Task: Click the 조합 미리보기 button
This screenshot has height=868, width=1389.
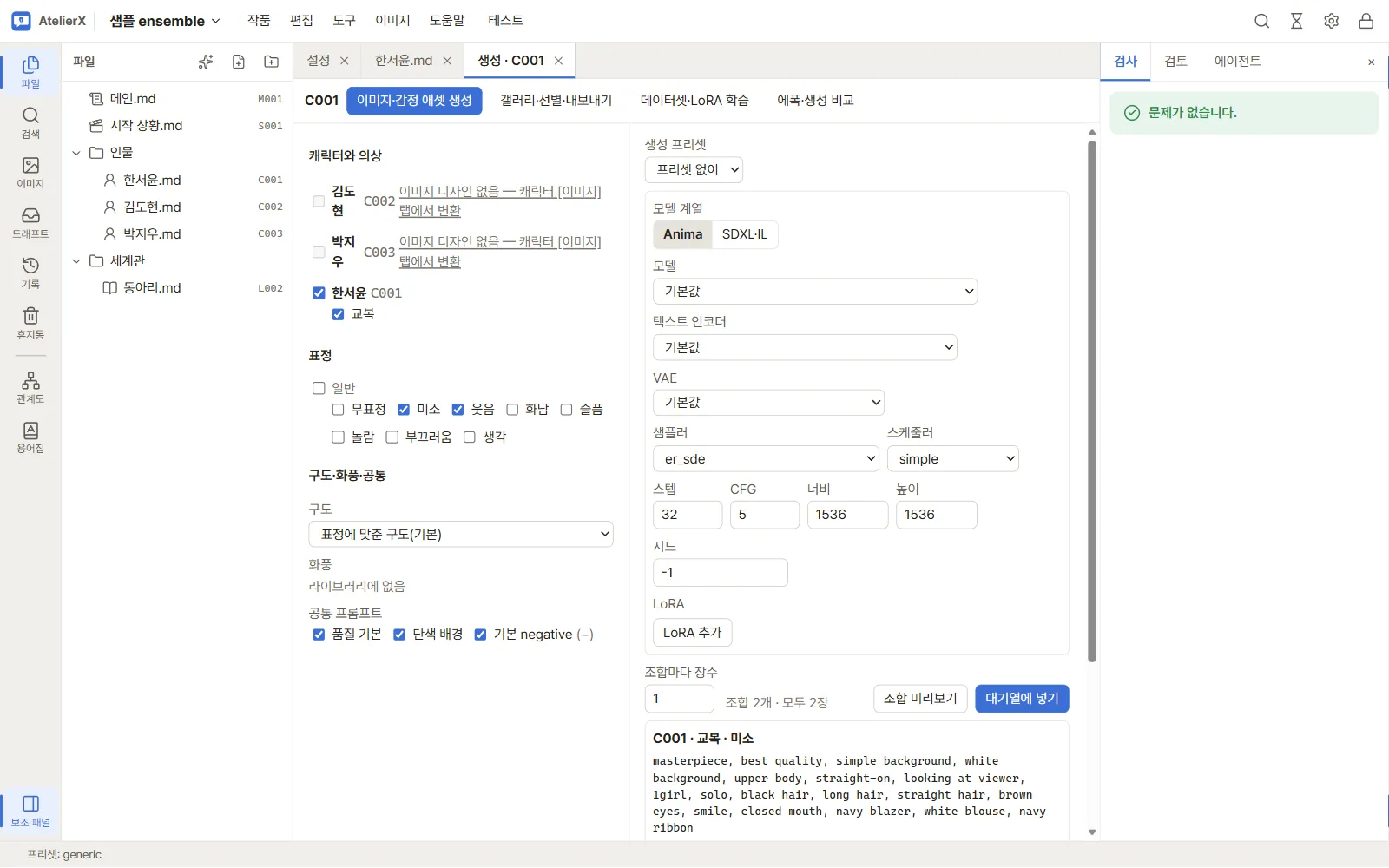Action: [920, 699]
